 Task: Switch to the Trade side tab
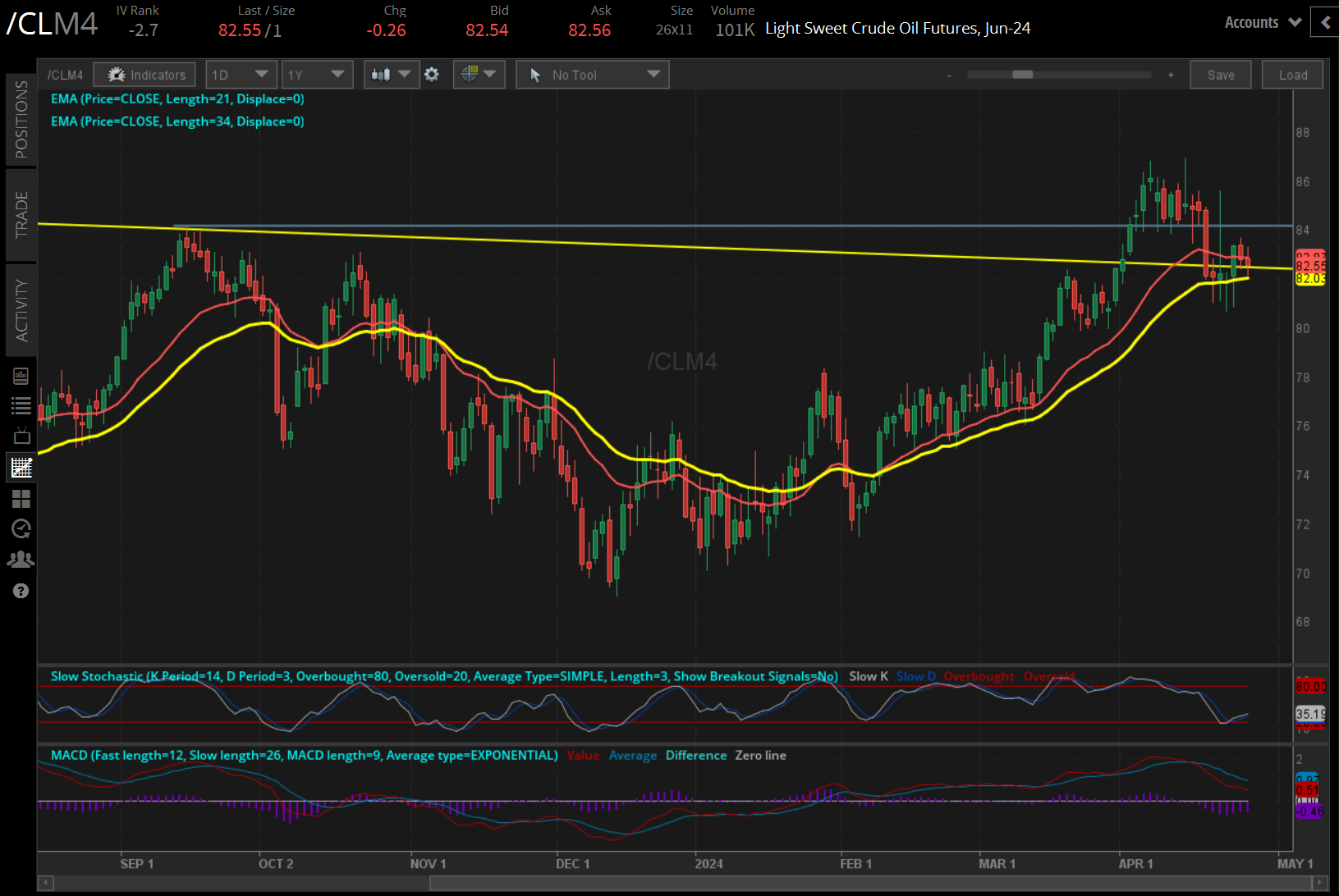[x=21, y=214]
